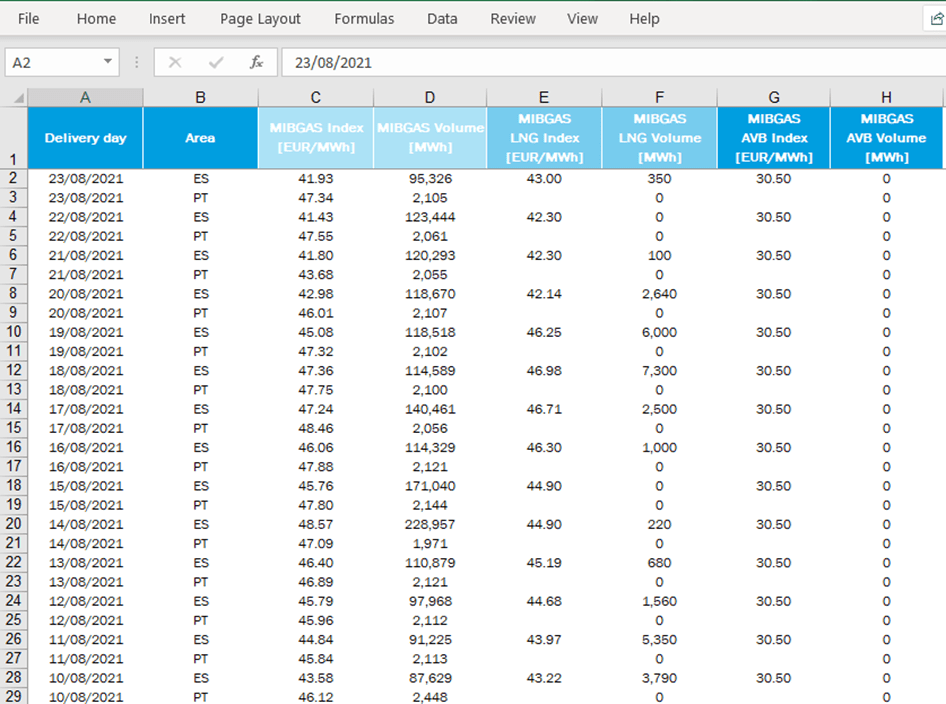Click the 'MIBGAS AVB Volume' header cell

click(886, 138)
